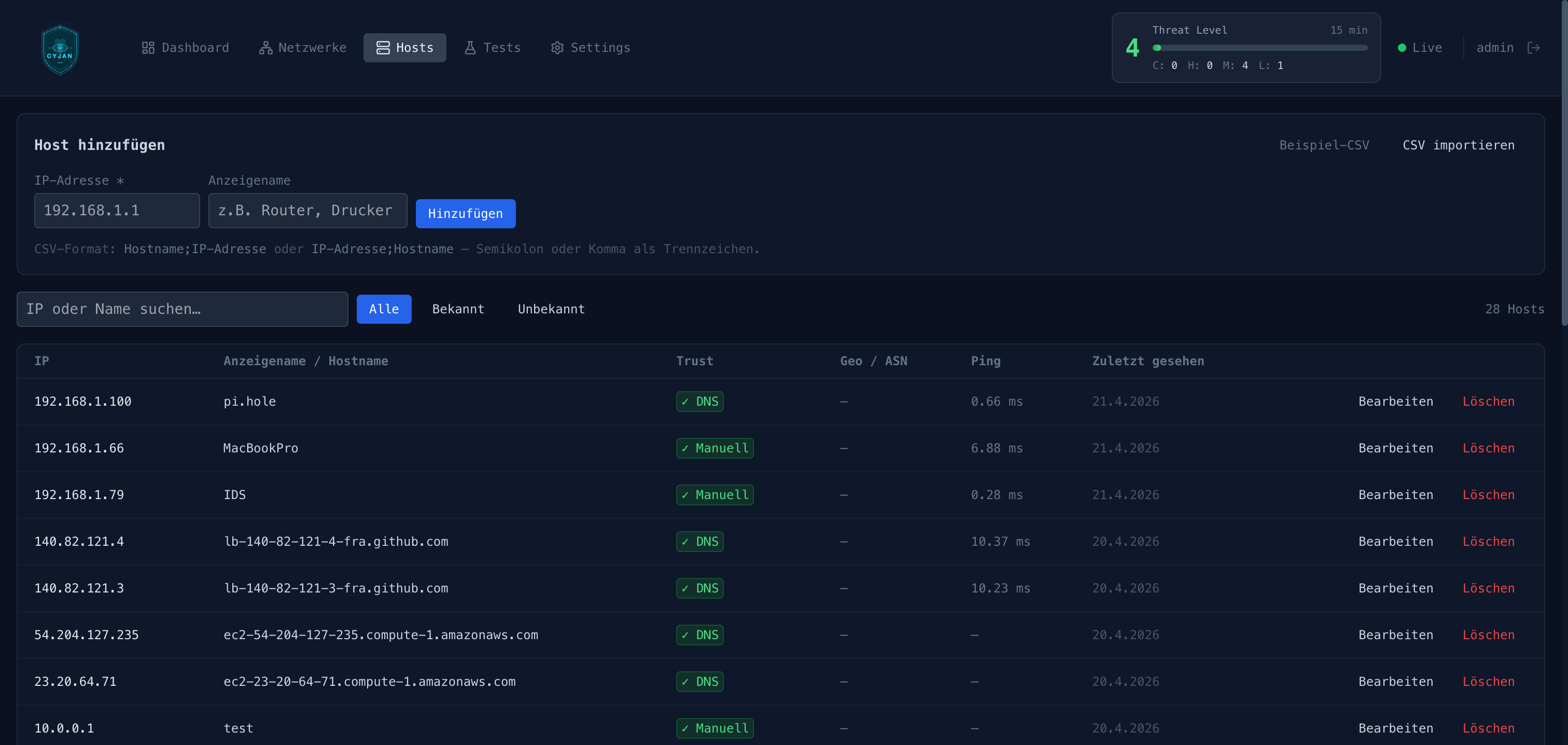Click the CYJAN shield logo
This screenshot has width=1568, height=745.
(60, 48)
